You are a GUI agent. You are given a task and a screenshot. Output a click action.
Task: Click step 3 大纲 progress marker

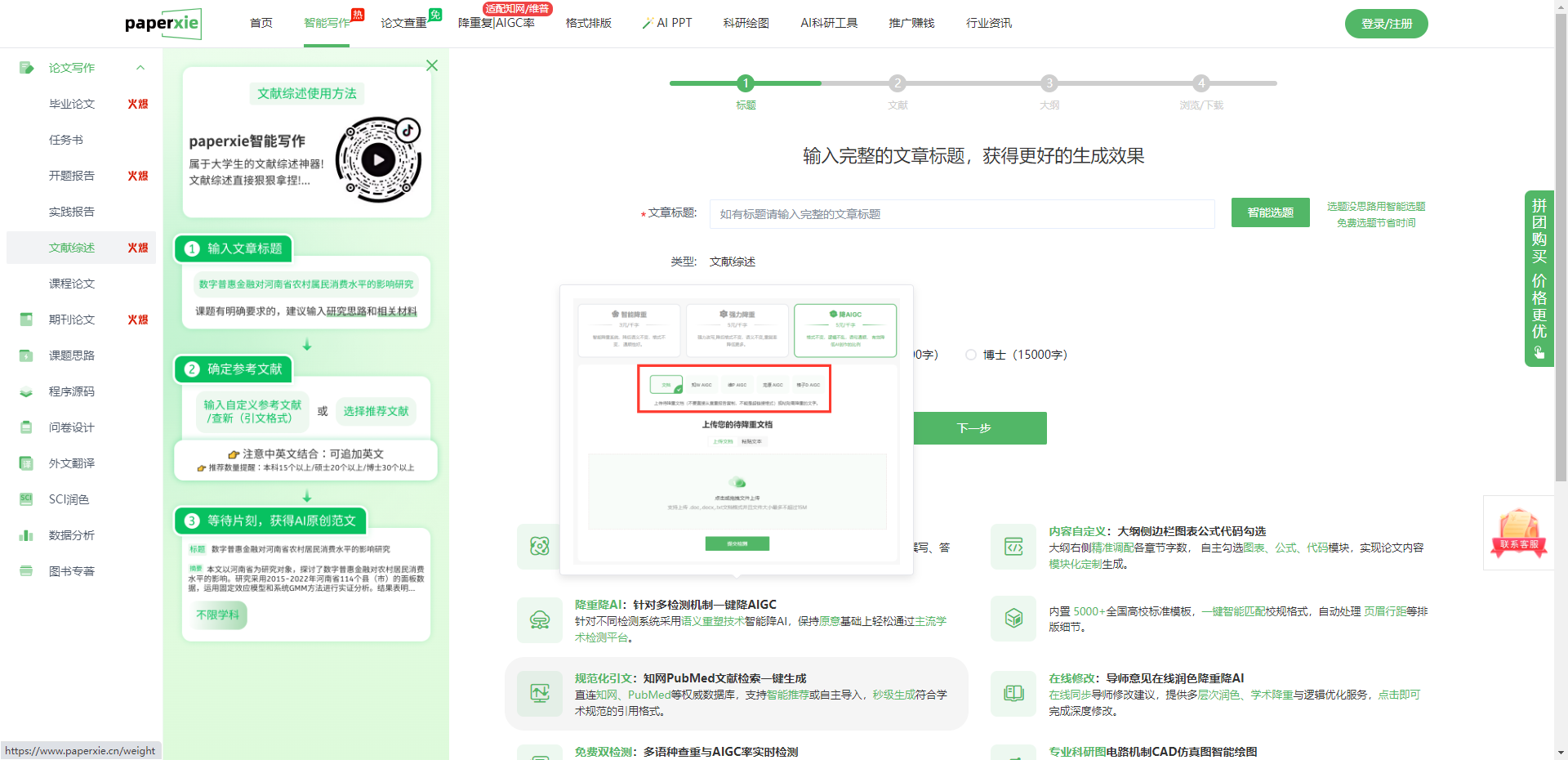click(1049, 83)
